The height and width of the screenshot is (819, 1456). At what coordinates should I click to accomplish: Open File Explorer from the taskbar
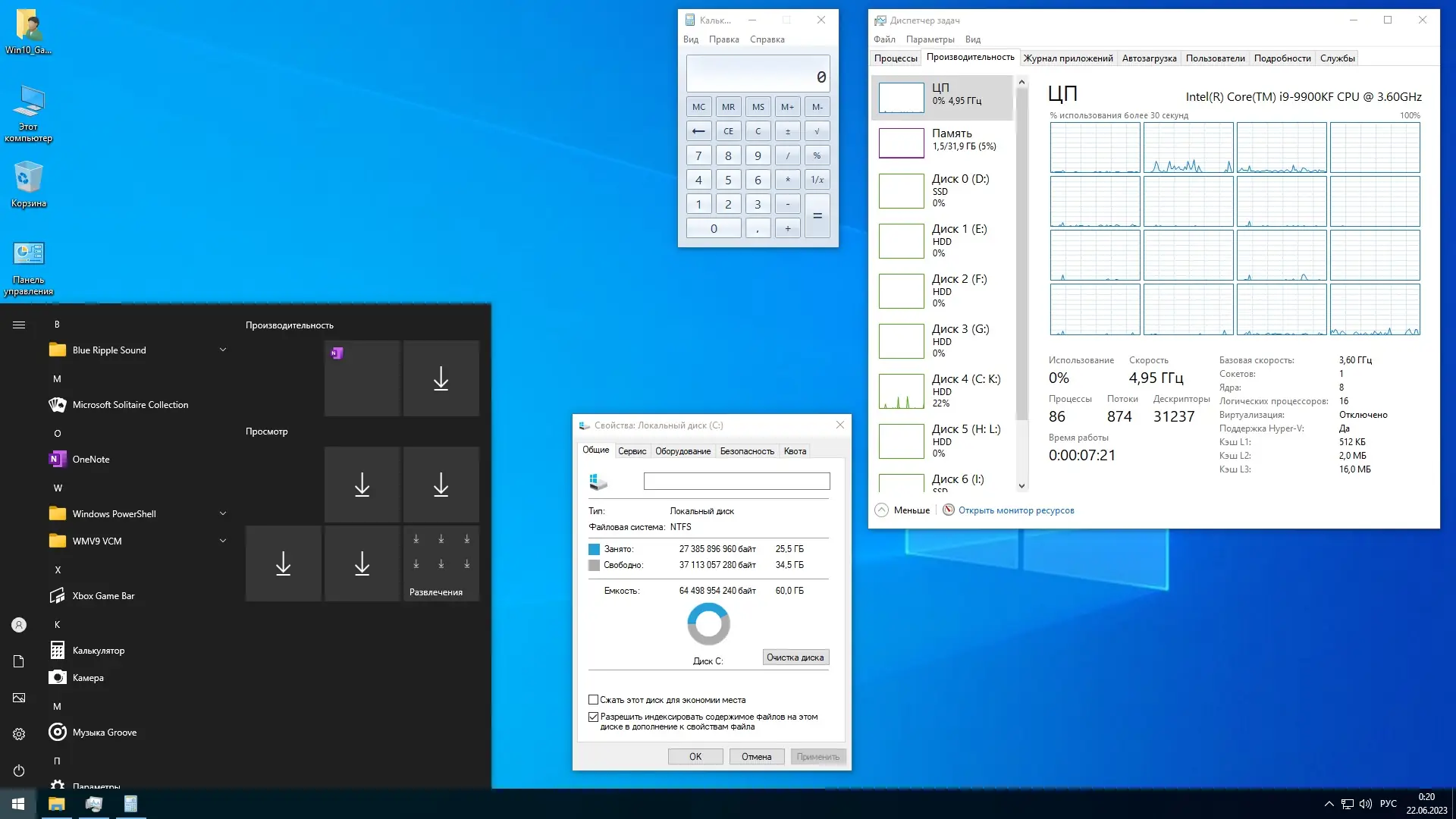[x=57, y=804]
